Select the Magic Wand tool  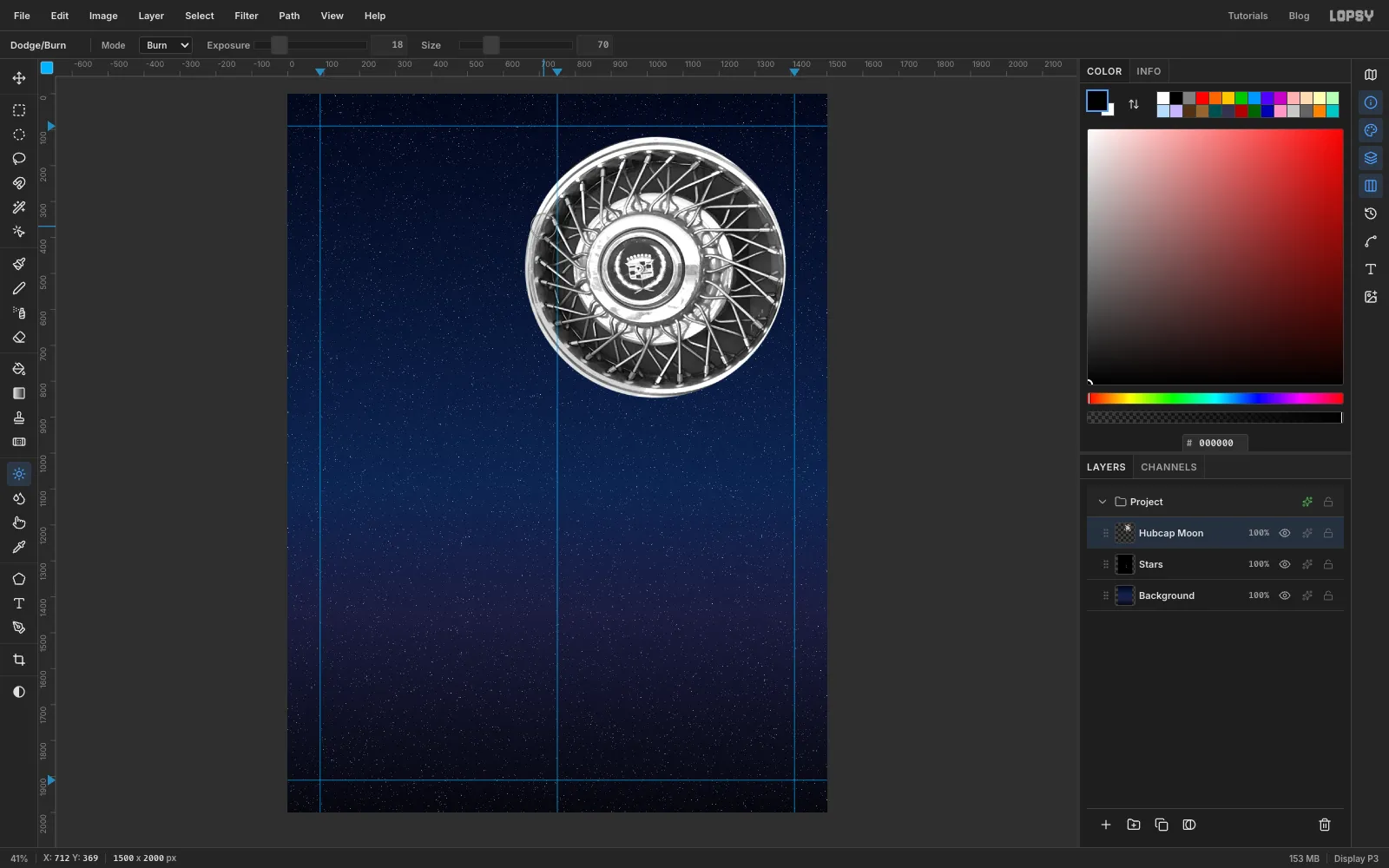click(19, 207)
